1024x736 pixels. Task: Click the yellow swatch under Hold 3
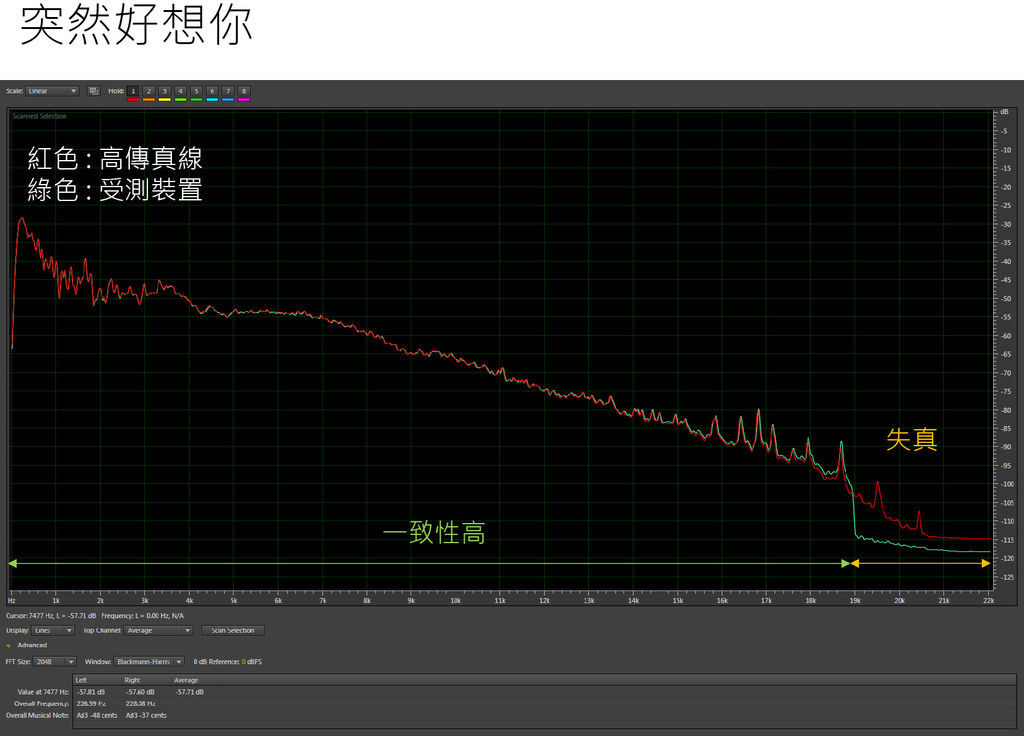coord(165,99)
